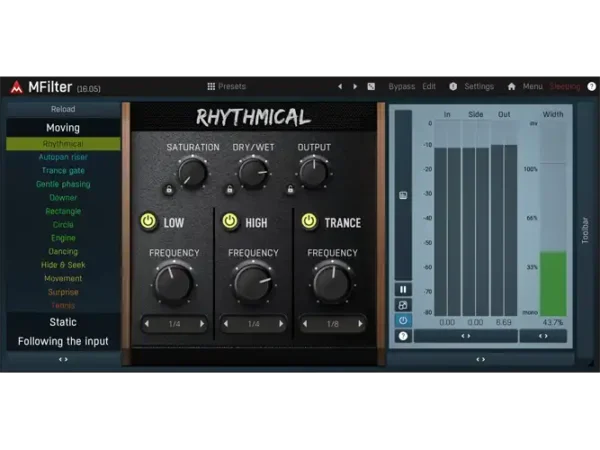The image size is (600, 450).
Task: Select the Circle preset
Action: click(63, 225)
